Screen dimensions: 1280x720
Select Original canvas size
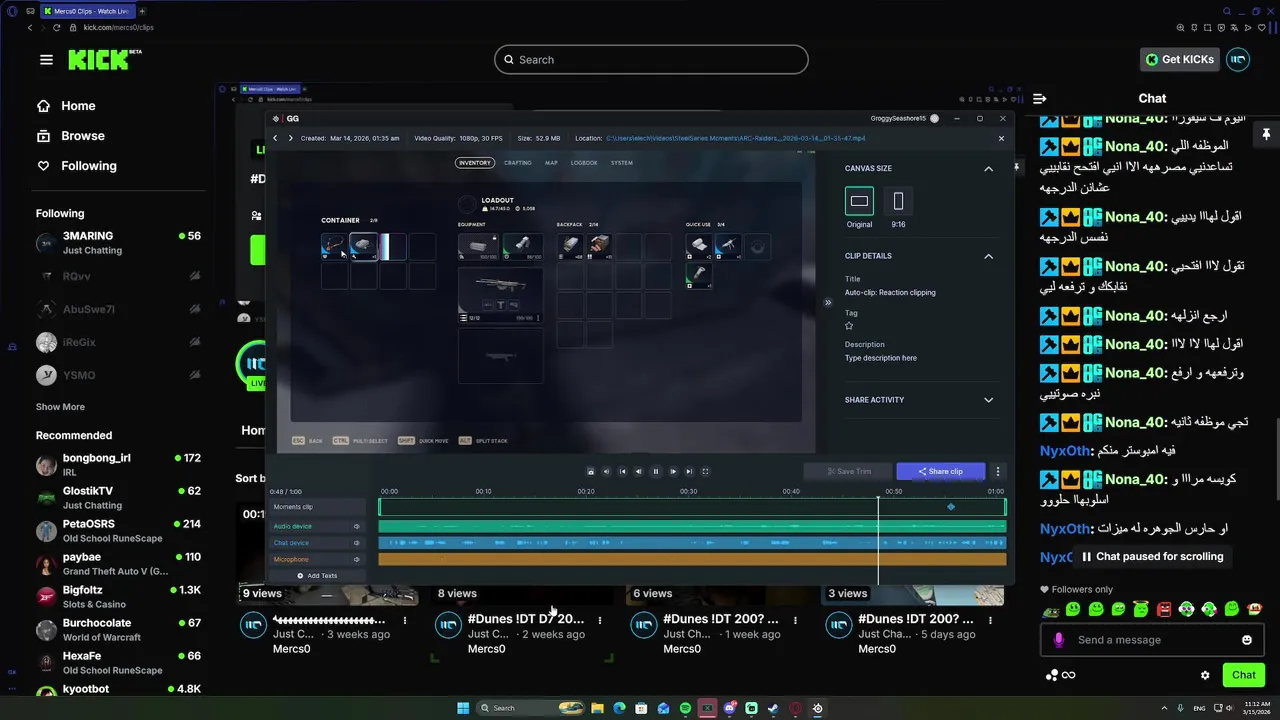click(x=859, y=201)
